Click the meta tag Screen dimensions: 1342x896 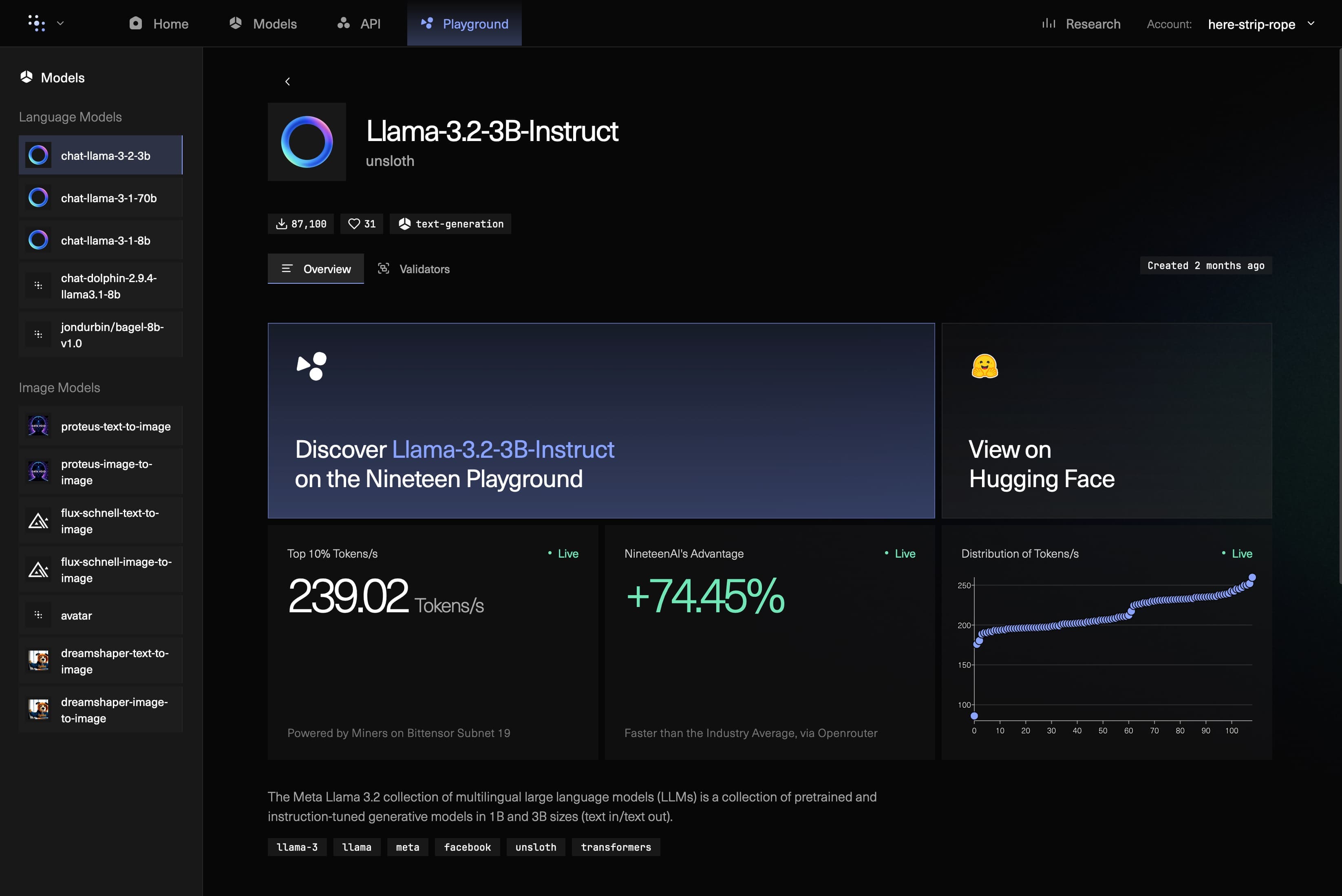(x=407, y=847)
